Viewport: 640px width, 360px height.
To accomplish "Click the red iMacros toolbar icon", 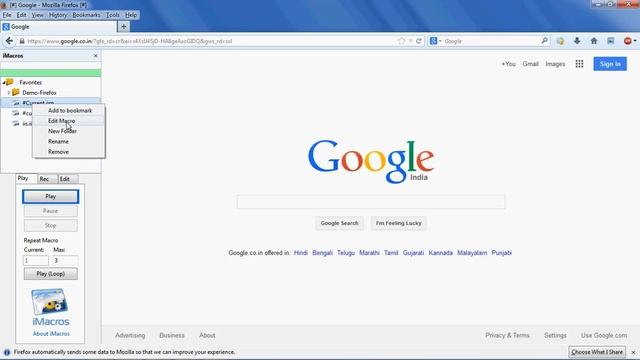I will [627, 41].
